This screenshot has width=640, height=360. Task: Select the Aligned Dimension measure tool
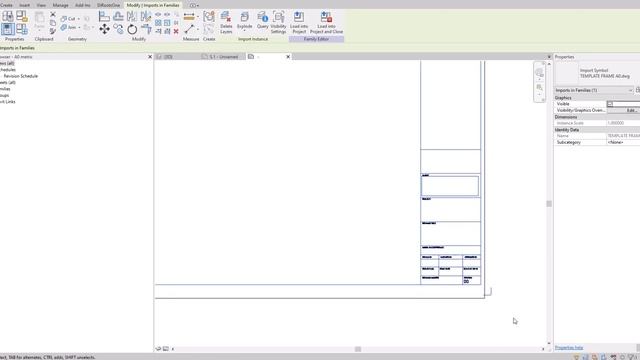pos(189,16)
